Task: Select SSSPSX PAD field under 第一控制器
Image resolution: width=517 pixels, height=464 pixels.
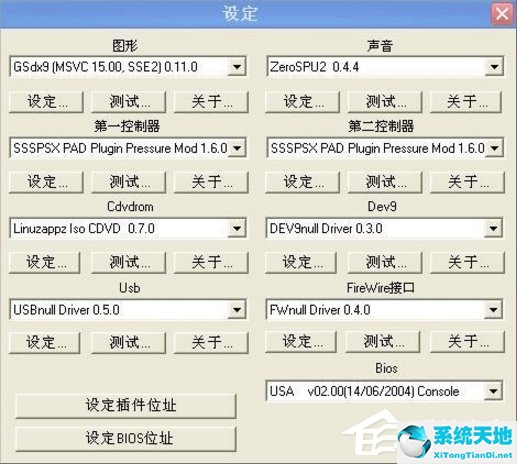Action: [x=128, y=147]
